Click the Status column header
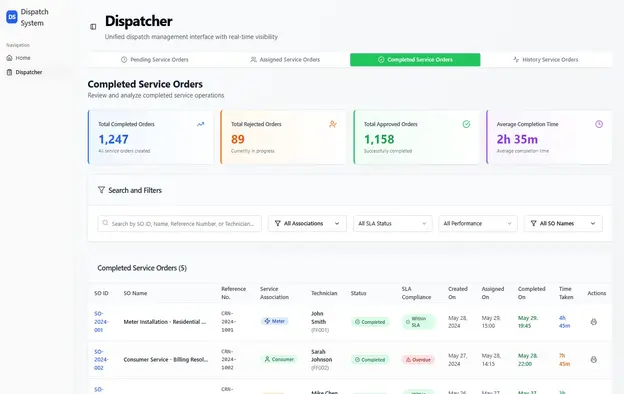 [359, 293]
